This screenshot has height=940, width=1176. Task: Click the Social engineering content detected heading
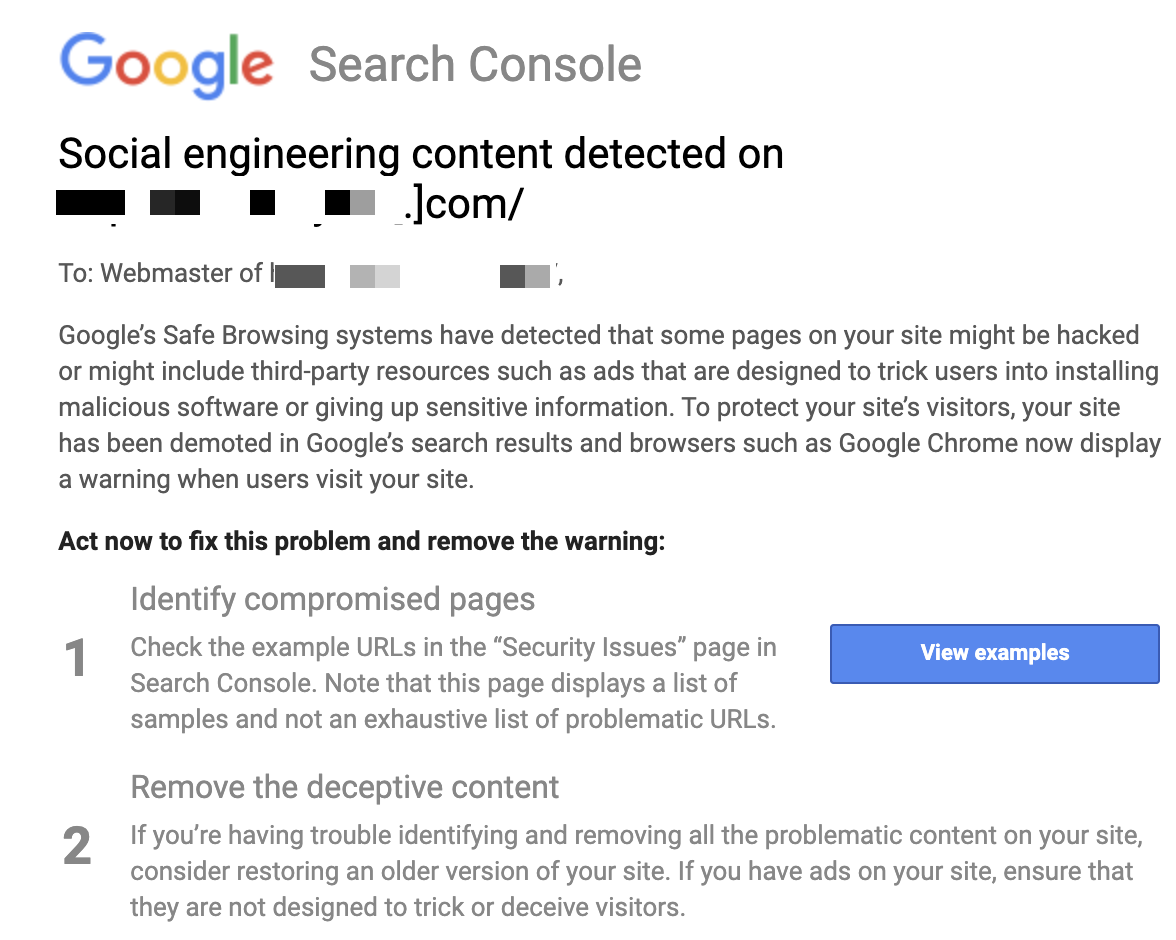421,154
